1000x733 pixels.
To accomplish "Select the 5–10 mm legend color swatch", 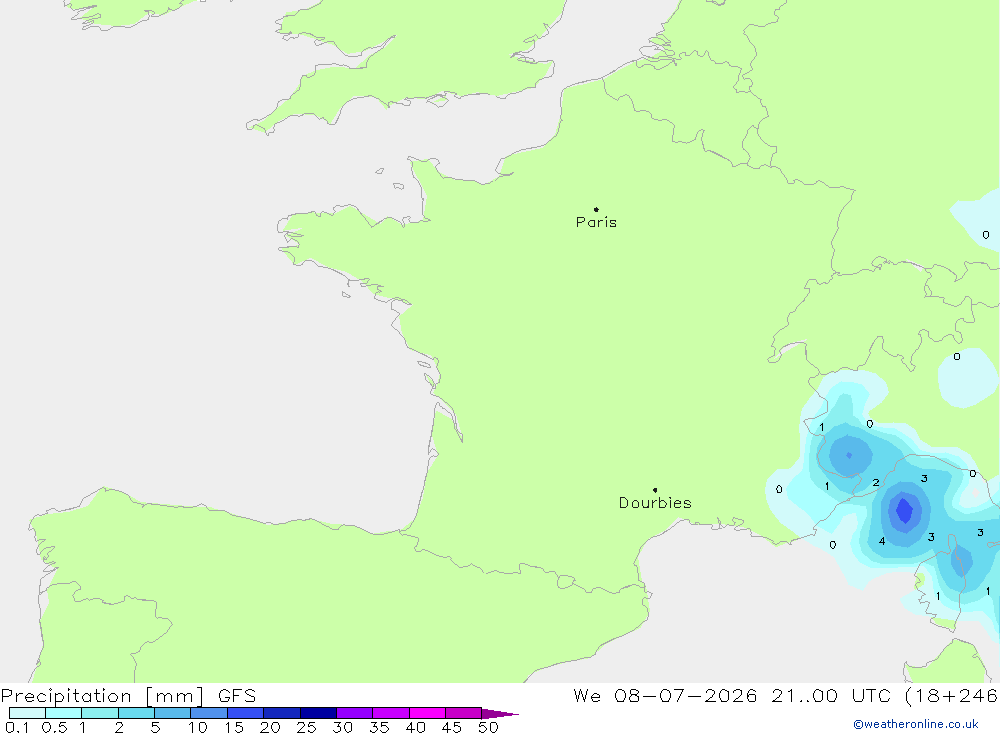I will click(x=173, y=713).
